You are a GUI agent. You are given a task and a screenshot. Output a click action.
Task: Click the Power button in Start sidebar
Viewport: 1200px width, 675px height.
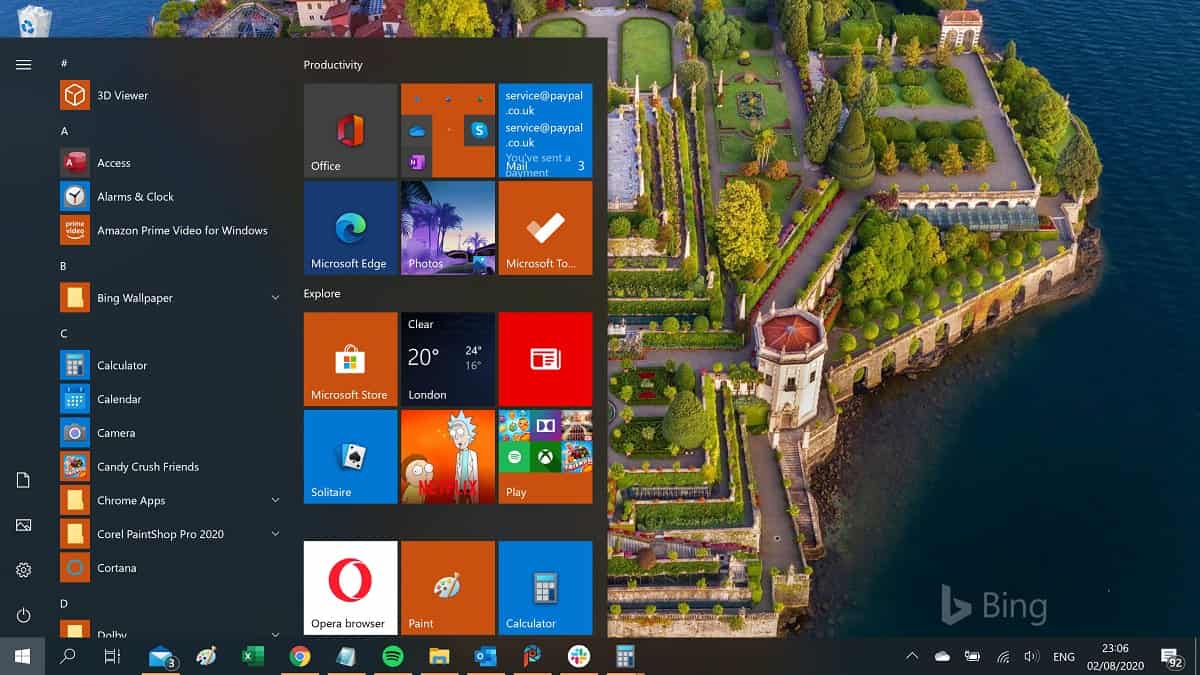click(x=23, y=615)
